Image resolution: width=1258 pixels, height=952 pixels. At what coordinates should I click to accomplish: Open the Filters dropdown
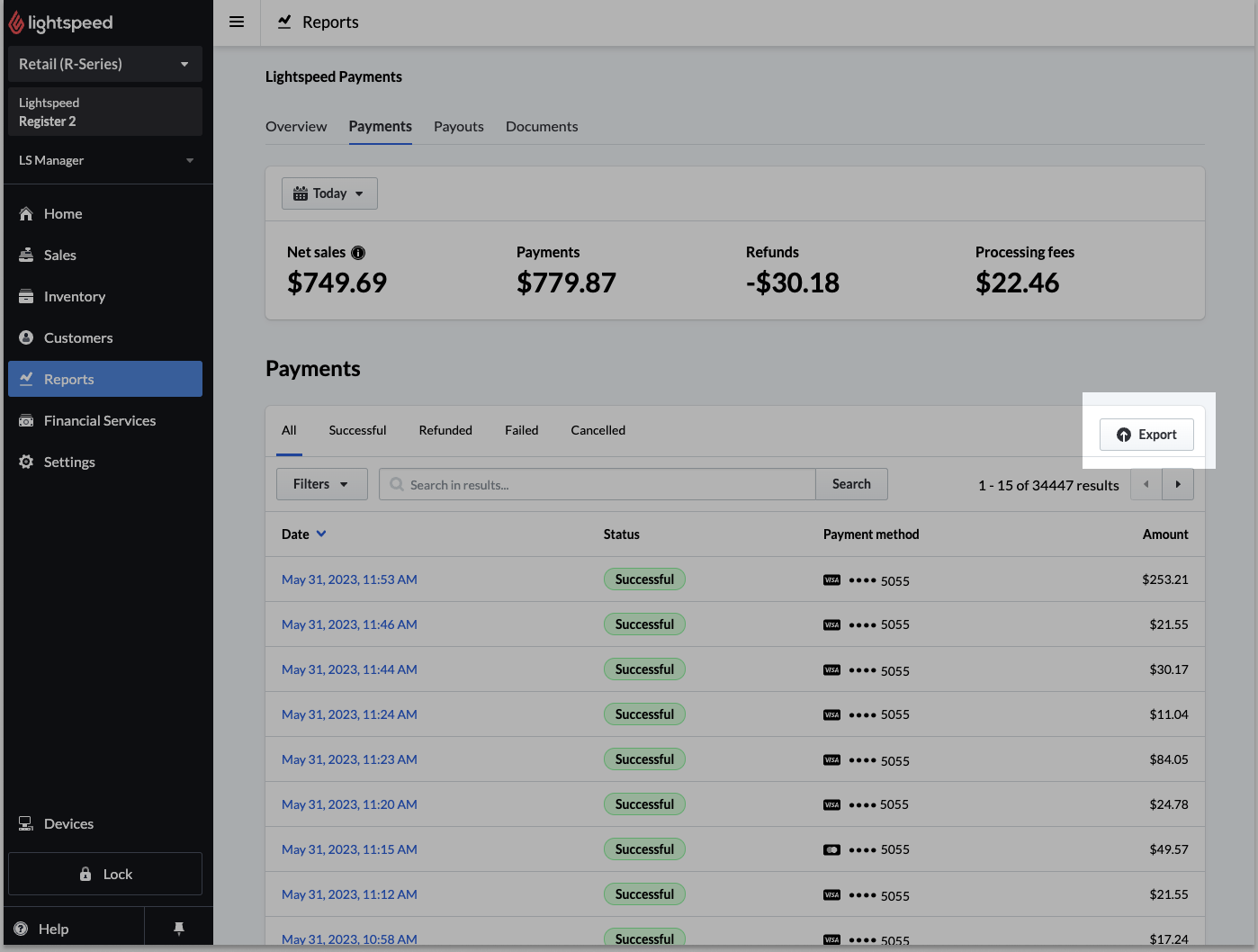point(322,484)
